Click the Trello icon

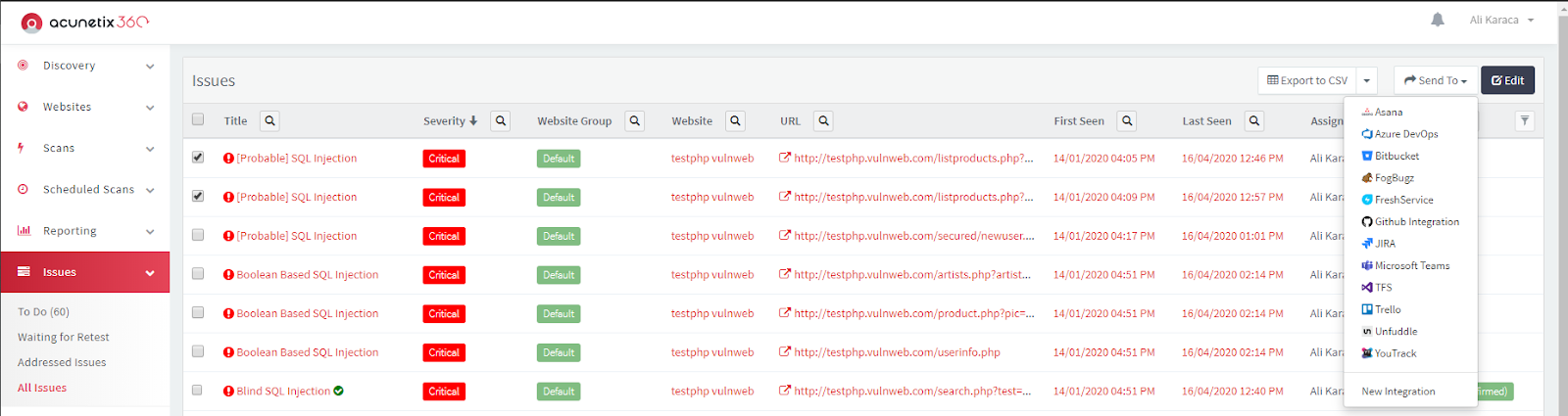point(1367,309)
